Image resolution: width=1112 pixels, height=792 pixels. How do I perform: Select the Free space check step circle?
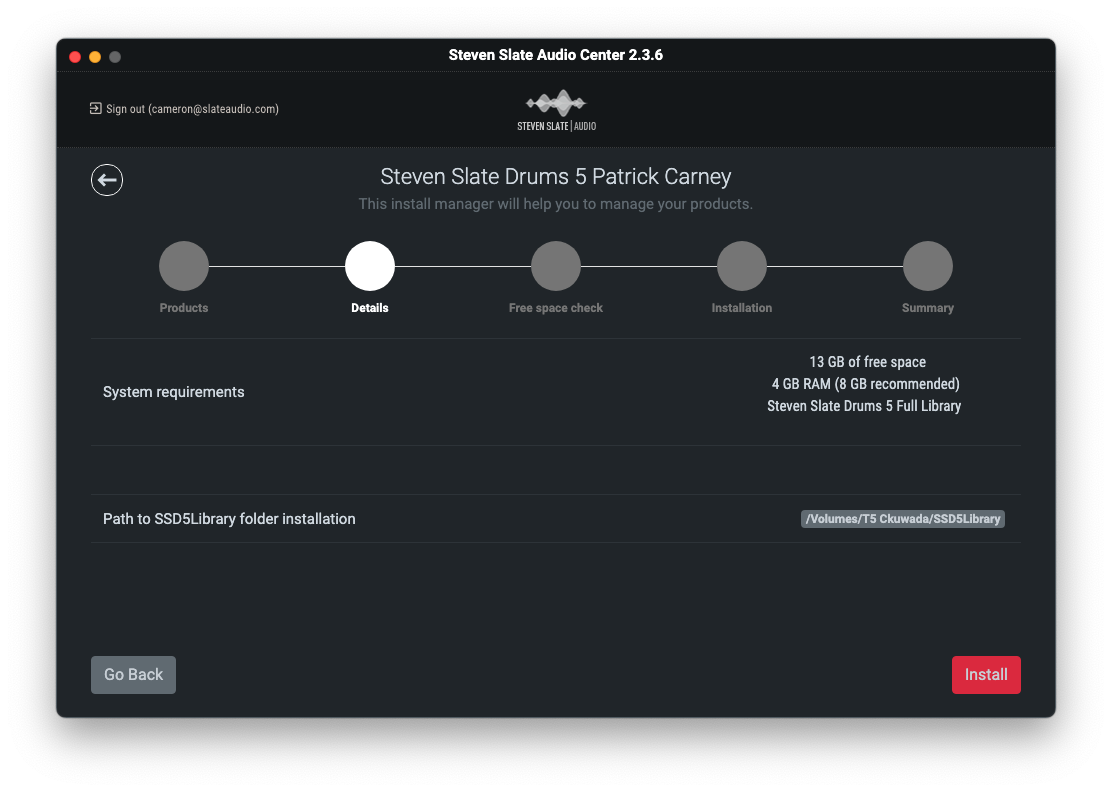[556, 266]
